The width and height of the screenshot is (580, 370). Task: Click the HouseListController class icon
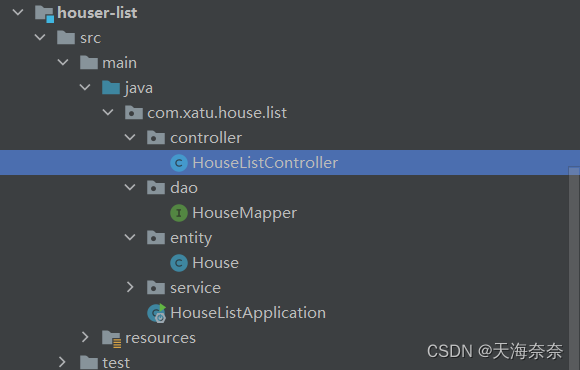coord(179,163)
